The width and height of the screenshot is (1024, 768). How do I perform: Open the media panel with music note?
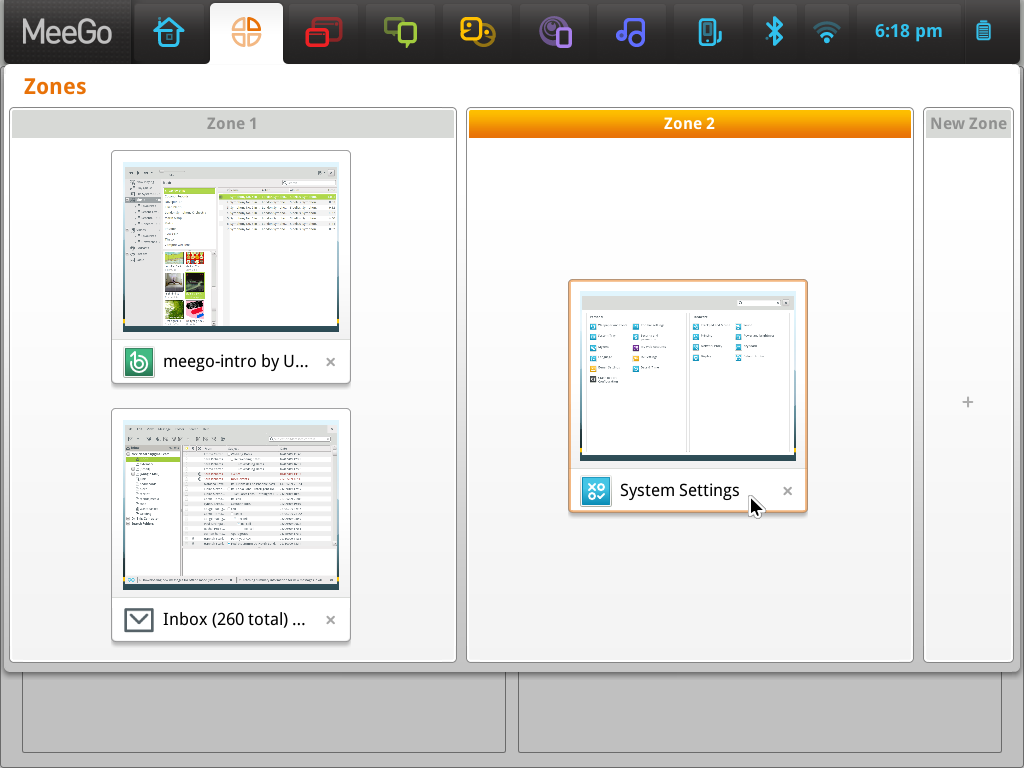[631, 31]
